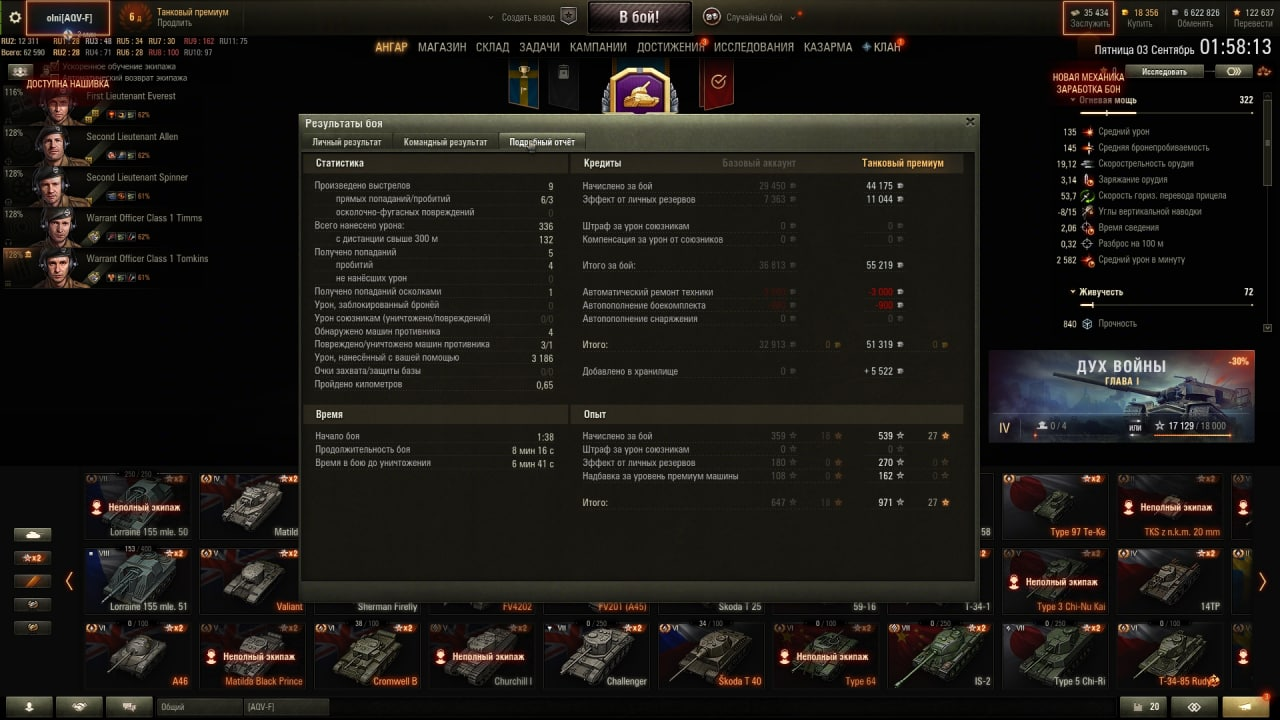
Task: Open the notification center orange icon
Action: [1247, 706]
